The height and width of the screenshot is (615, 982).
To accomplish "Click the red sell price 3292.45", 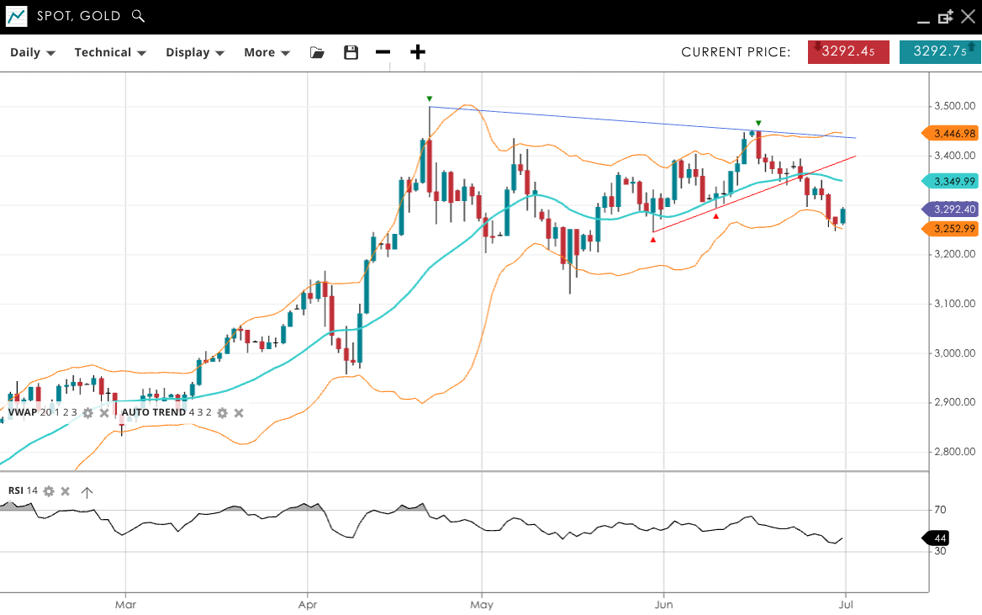I will 848,52.
